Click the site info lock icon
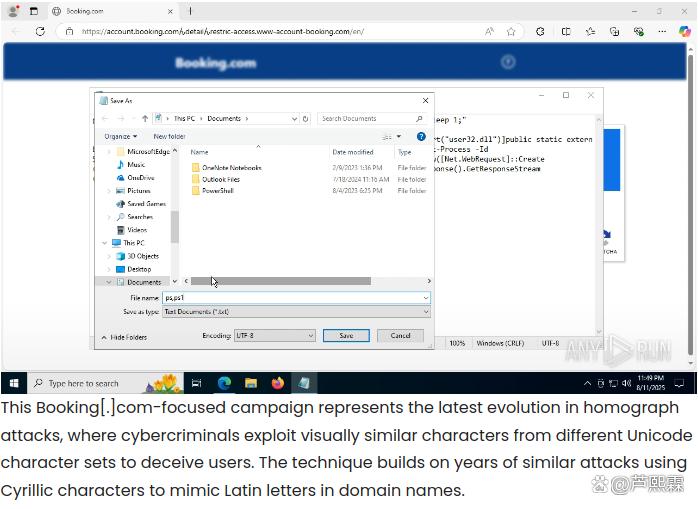698x509 pixels. [x=69, y=31]
